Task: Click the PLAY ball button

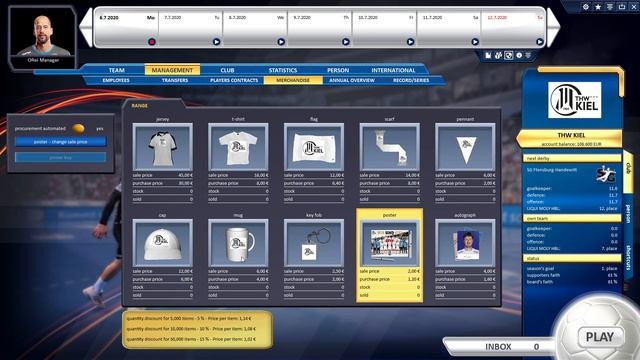Action: (x=600, y=337)
